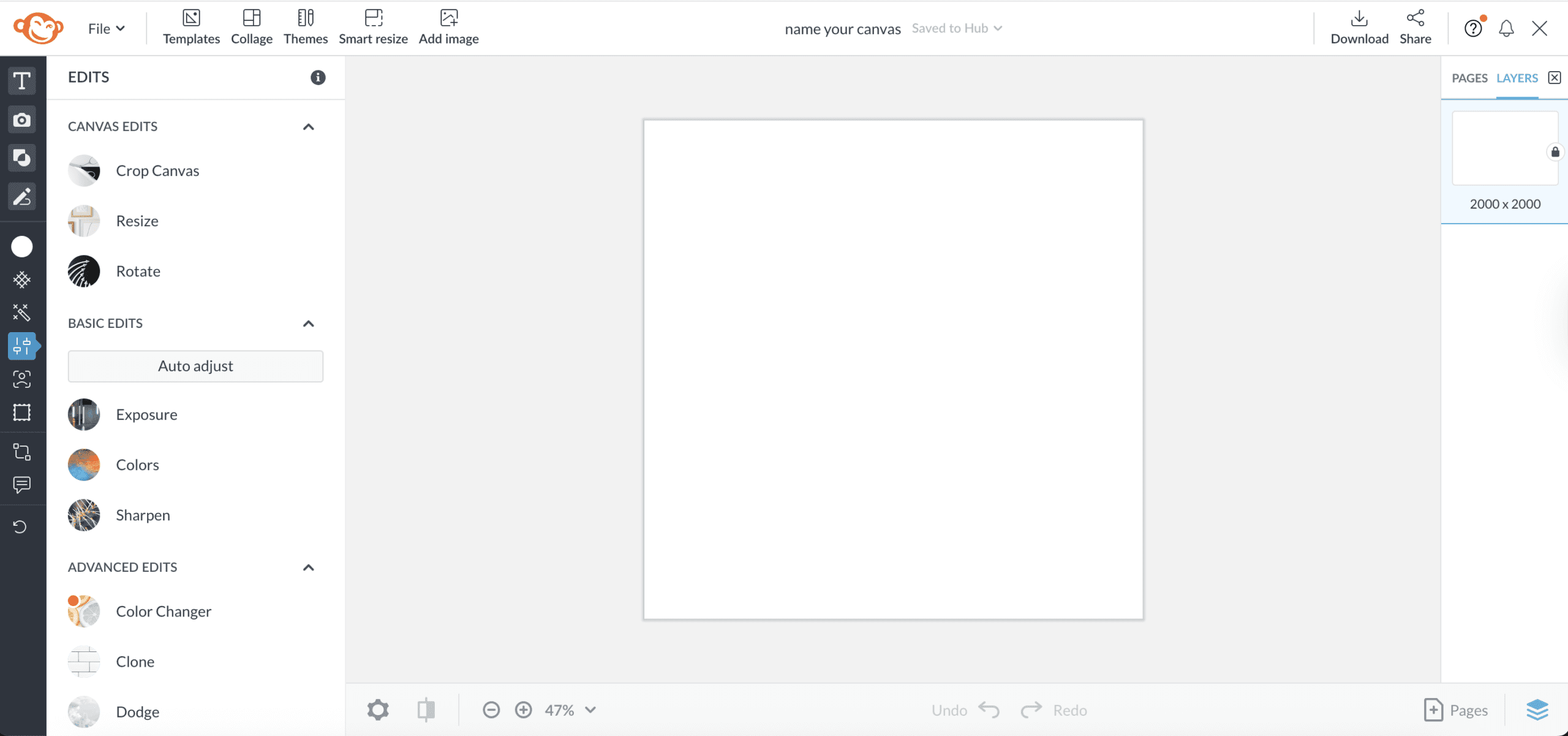Click the Edits info tooltip icon
Image resolution: width=1568 pixels, height=736 pixels.
pyautogui.click(x=318, y=77)
